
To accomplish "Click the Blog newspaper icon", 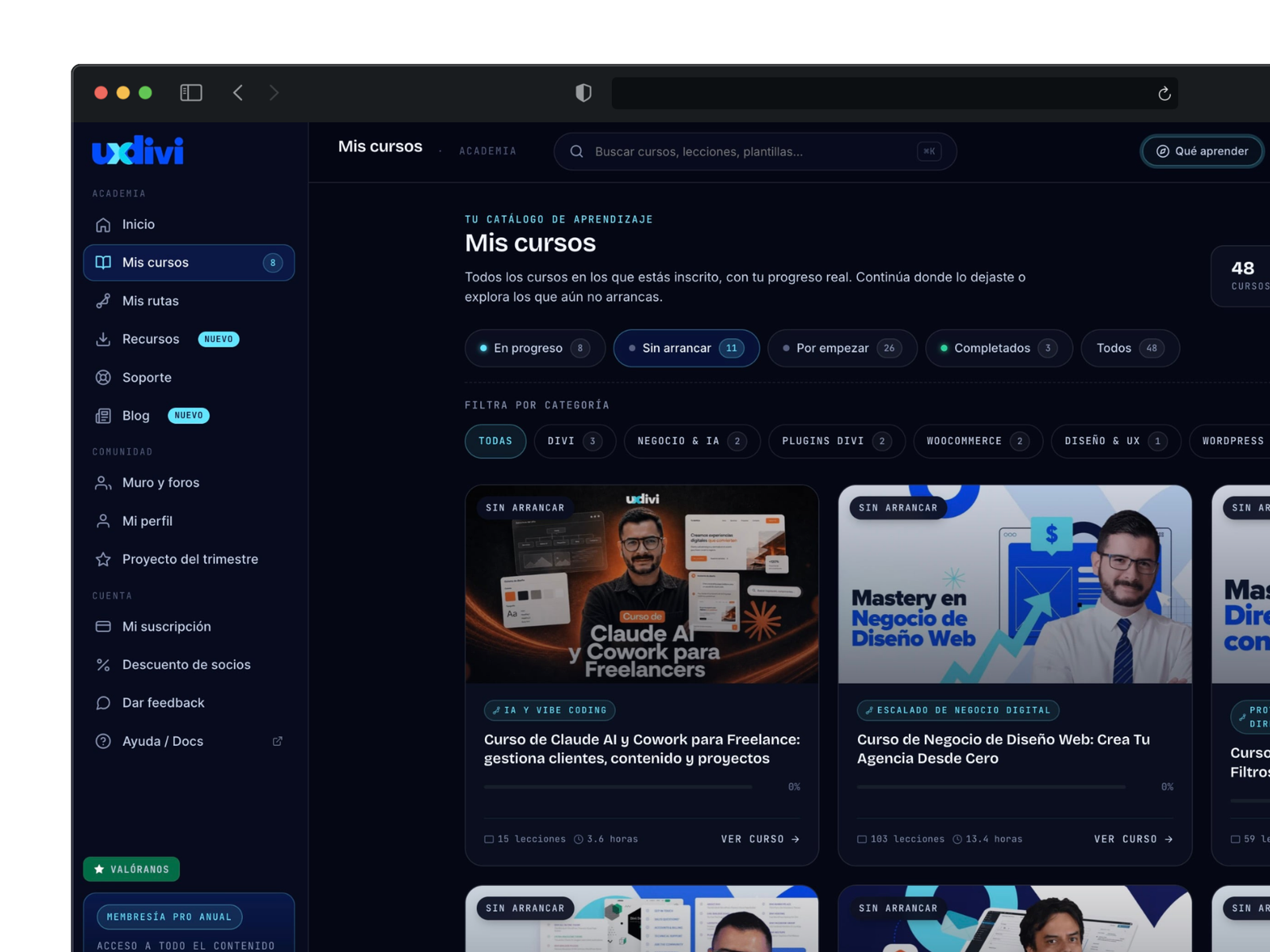I will (x=103, y=416).
